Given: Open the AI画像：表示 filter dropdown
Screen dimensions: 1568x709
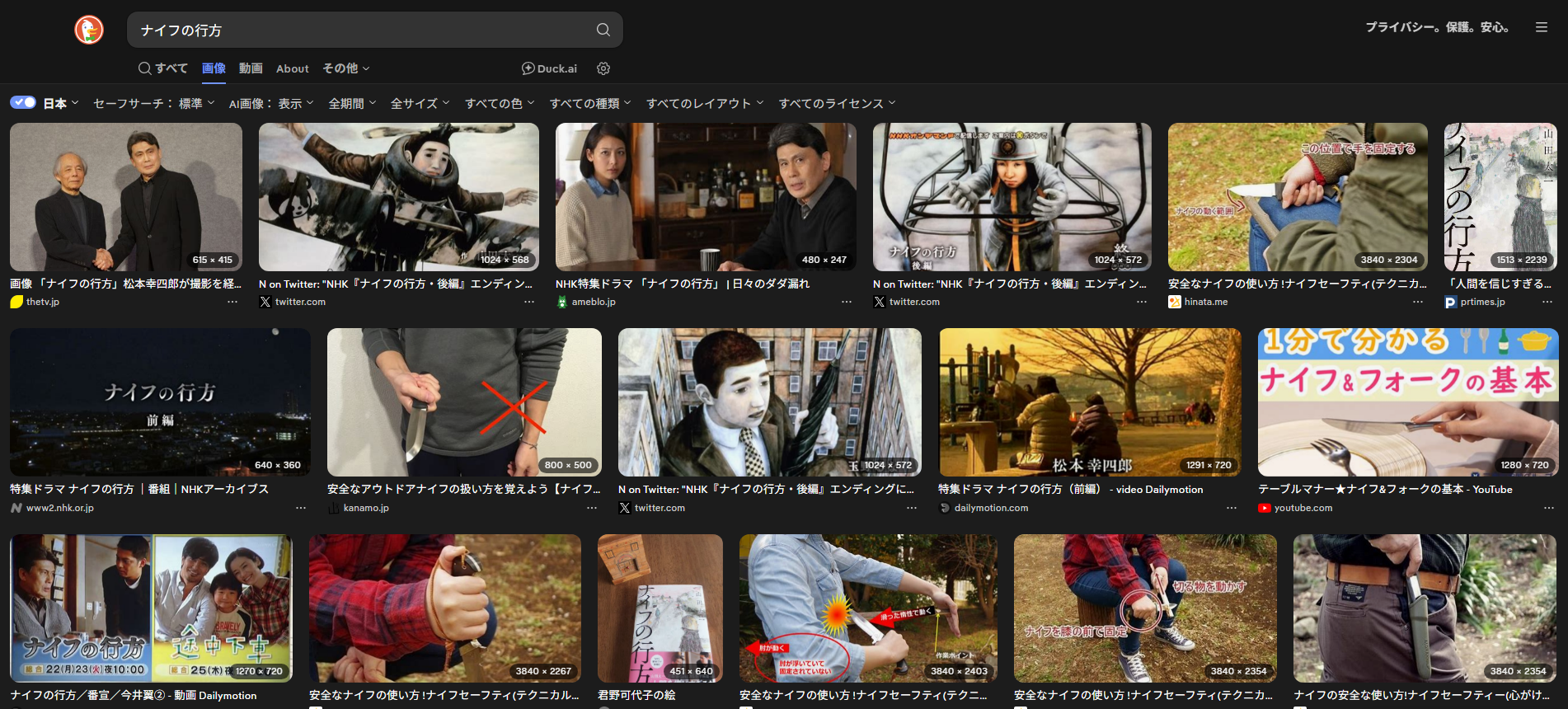Looking at the screenshot, I should (270, 103).
